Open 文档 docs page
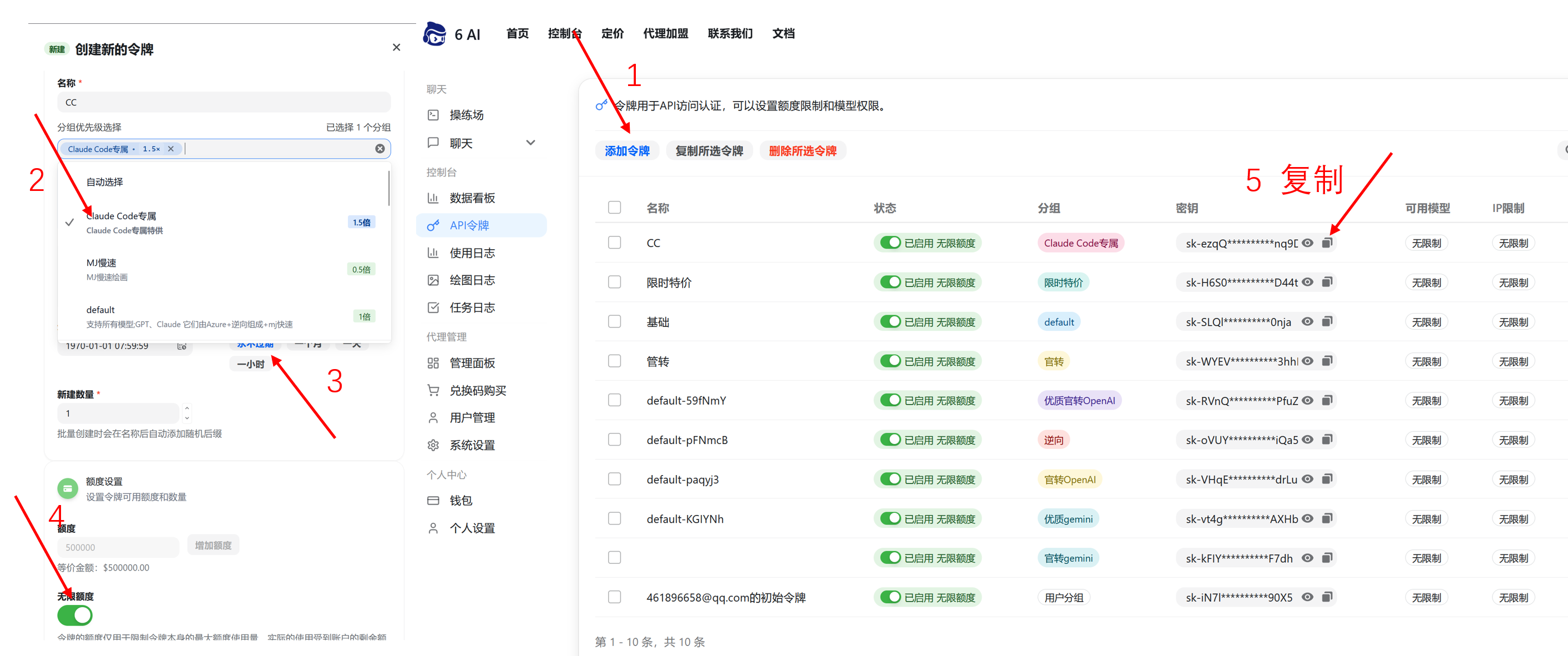The height and width of the screenshot is (656, 1568). pyautogui.click(x=783, y=33)
